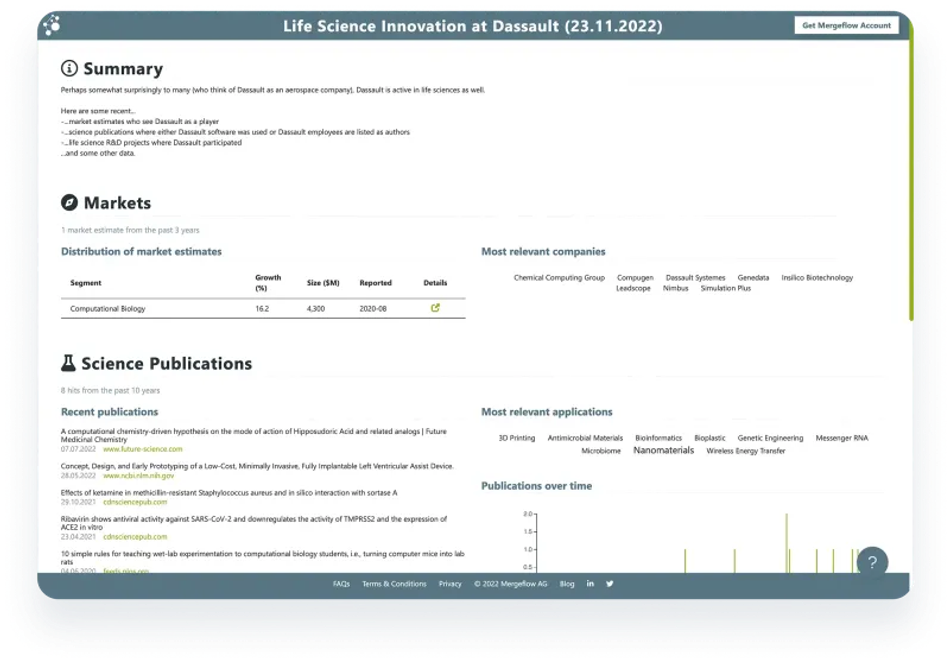Viewport: 950px width, 661px height.
Task: Select Bioinformatics application tag
Action: [x=658, y=438]
